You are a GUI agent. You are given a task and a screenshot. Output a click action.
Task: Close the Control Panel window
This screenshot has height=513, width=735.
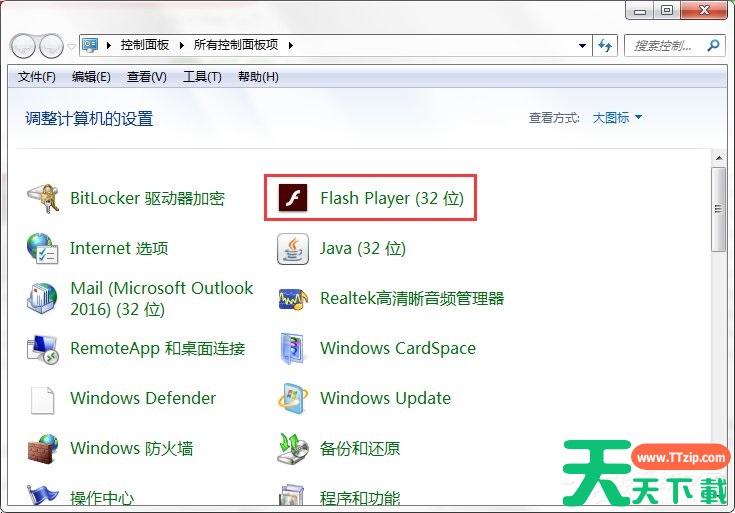point(704,10)
